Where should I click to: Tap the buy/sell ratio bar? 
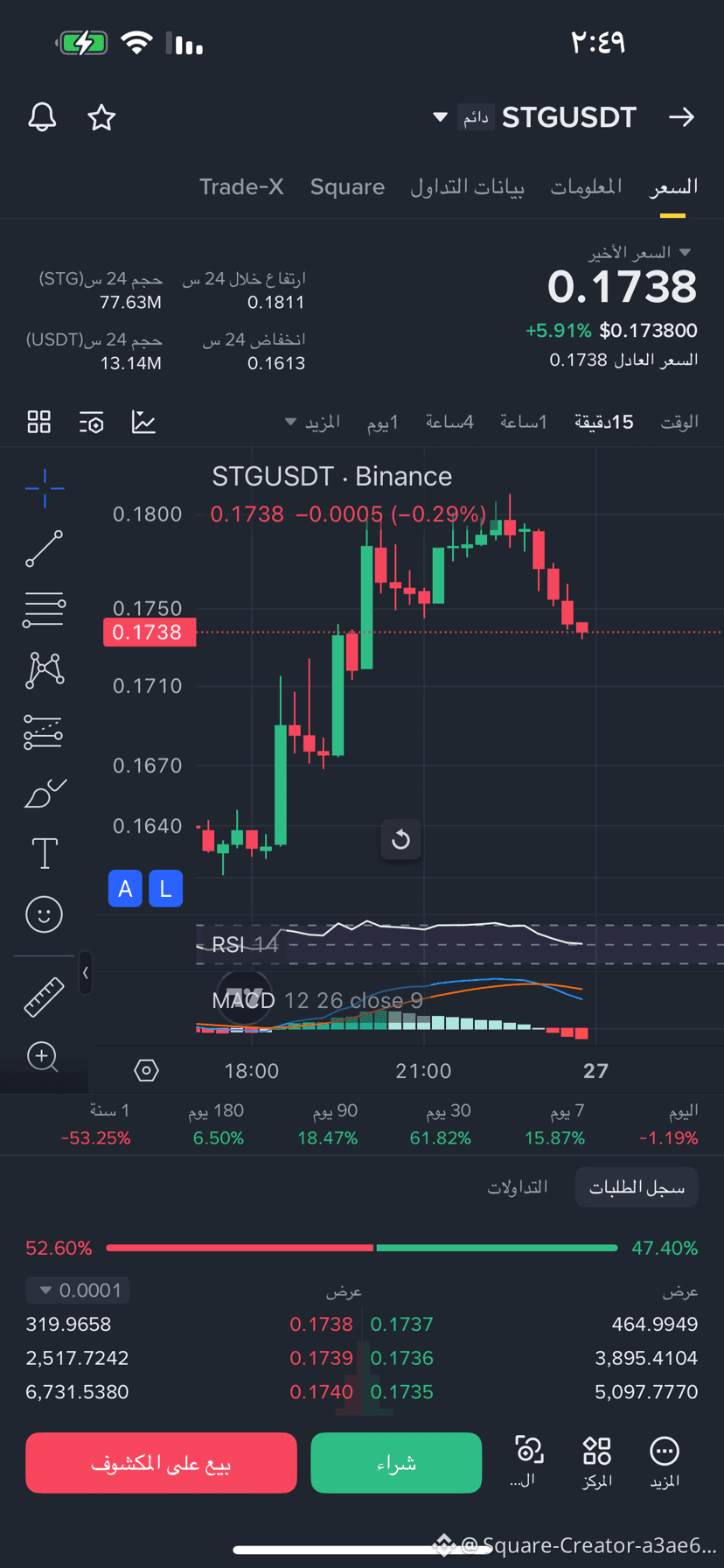pos(362,1248)
